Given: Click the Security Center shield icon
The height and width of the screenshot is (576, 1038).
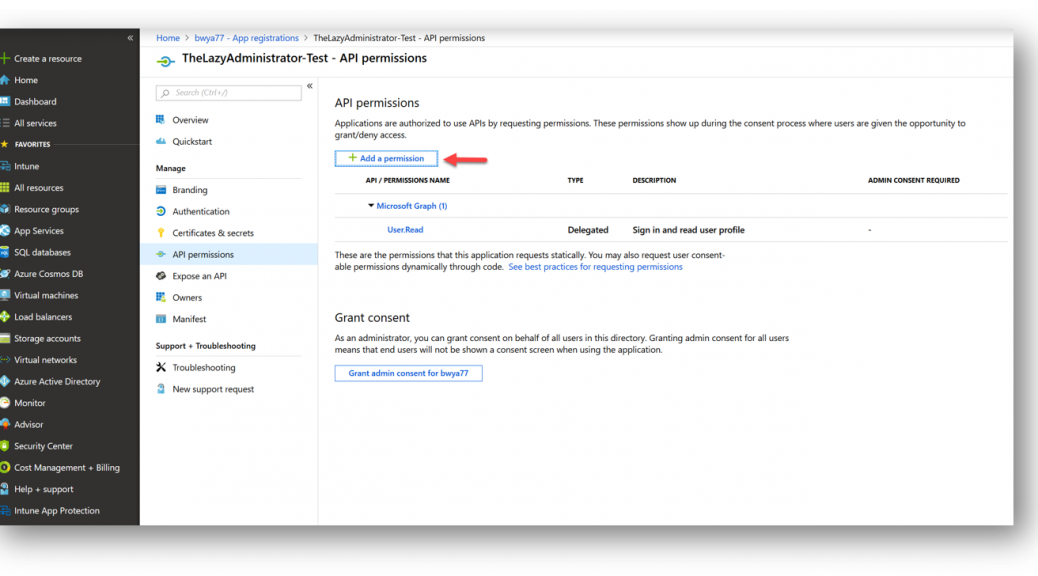Looking at the screenshot, I should [5, 446].
